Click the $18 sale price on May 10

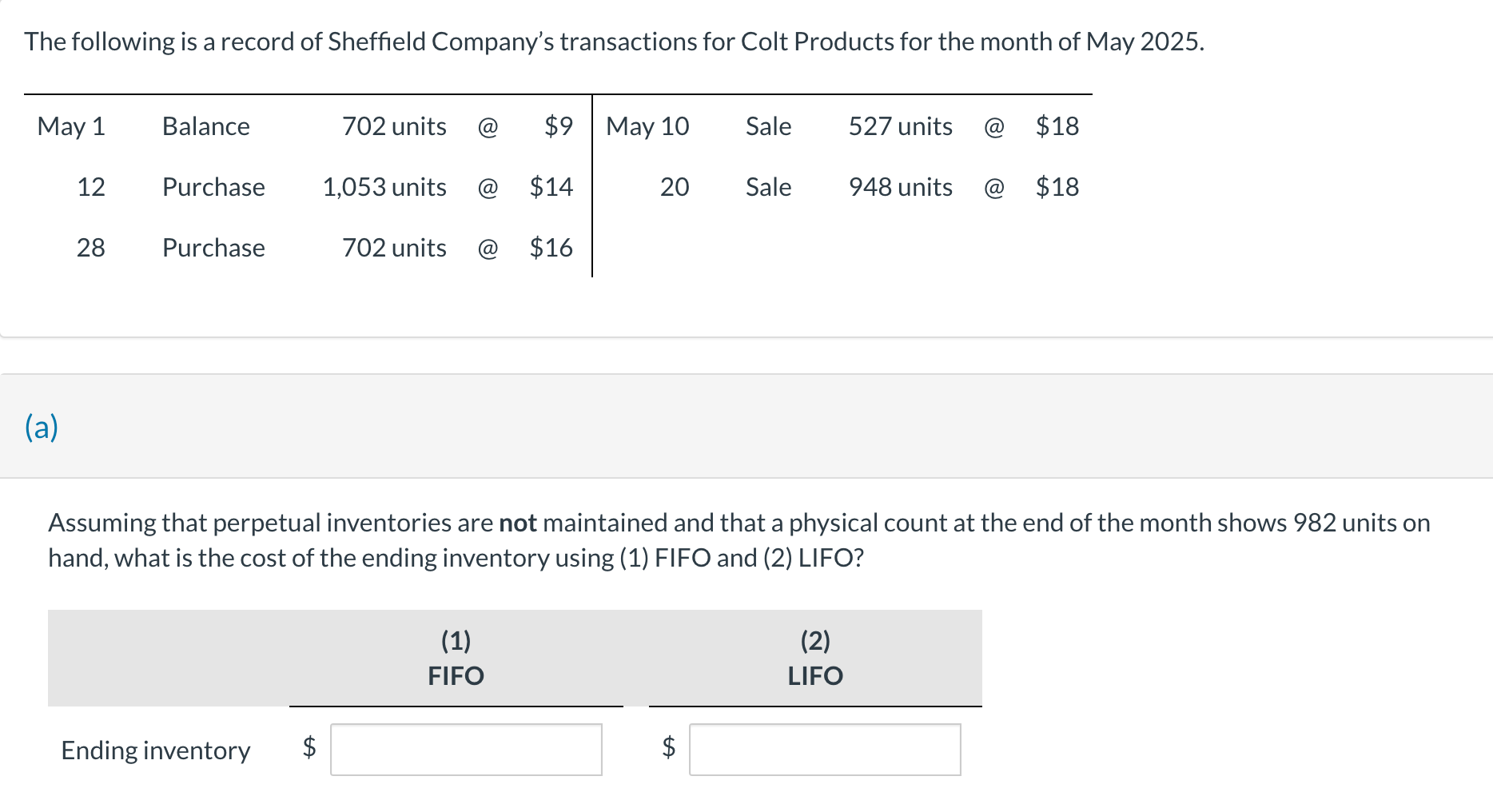pyautogui.click(x=1057, y=125)
